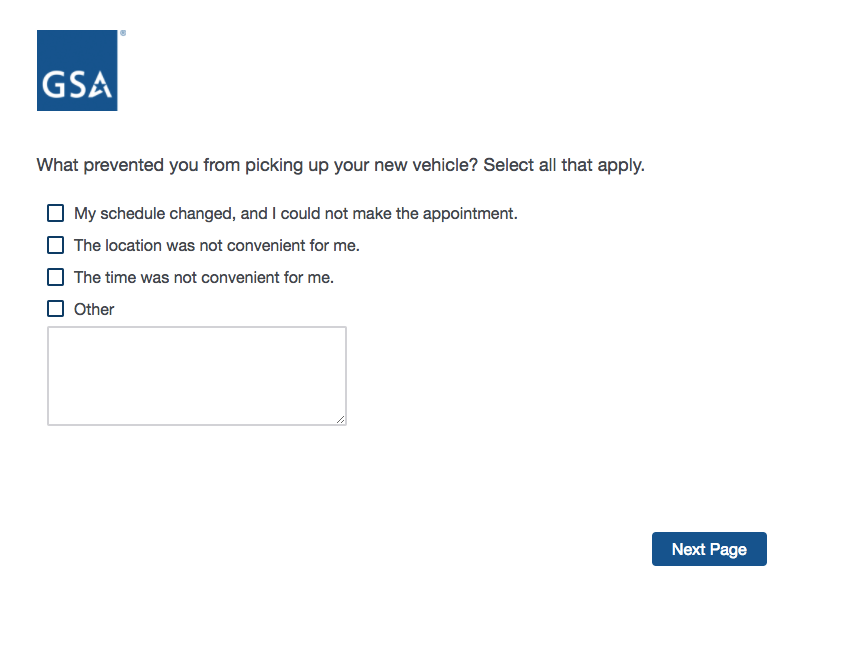854x652 pixels.
Task: Click the "My schedule changed" option label
Action: click(x=295, y=214)
